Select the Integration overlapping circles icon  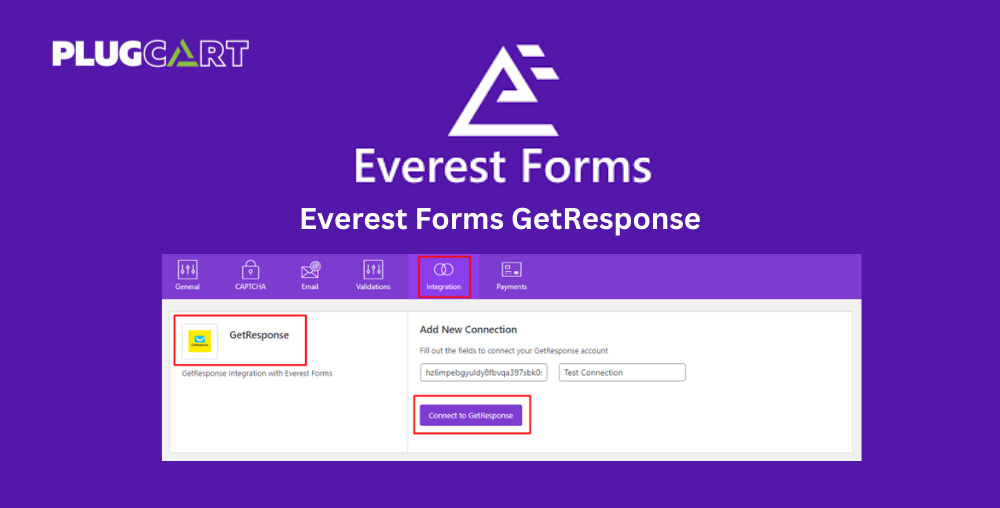point(443,270)
